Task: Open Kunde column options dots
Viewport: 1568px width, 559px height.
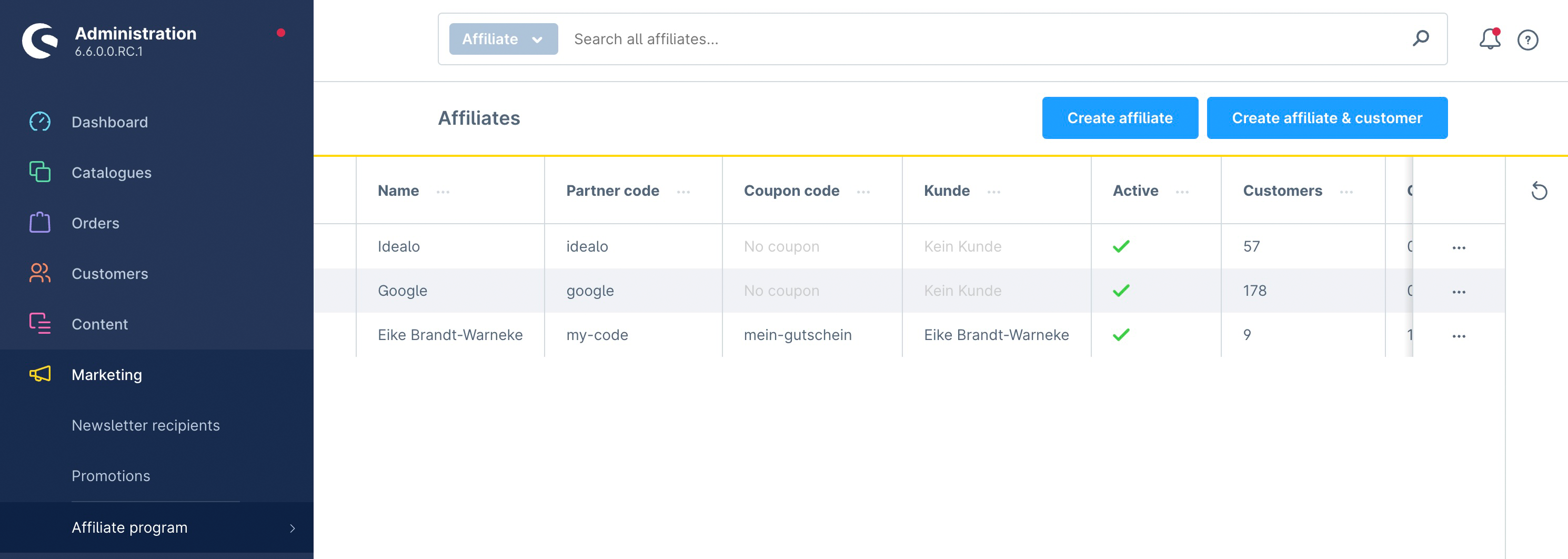Action: coord(993,192)
